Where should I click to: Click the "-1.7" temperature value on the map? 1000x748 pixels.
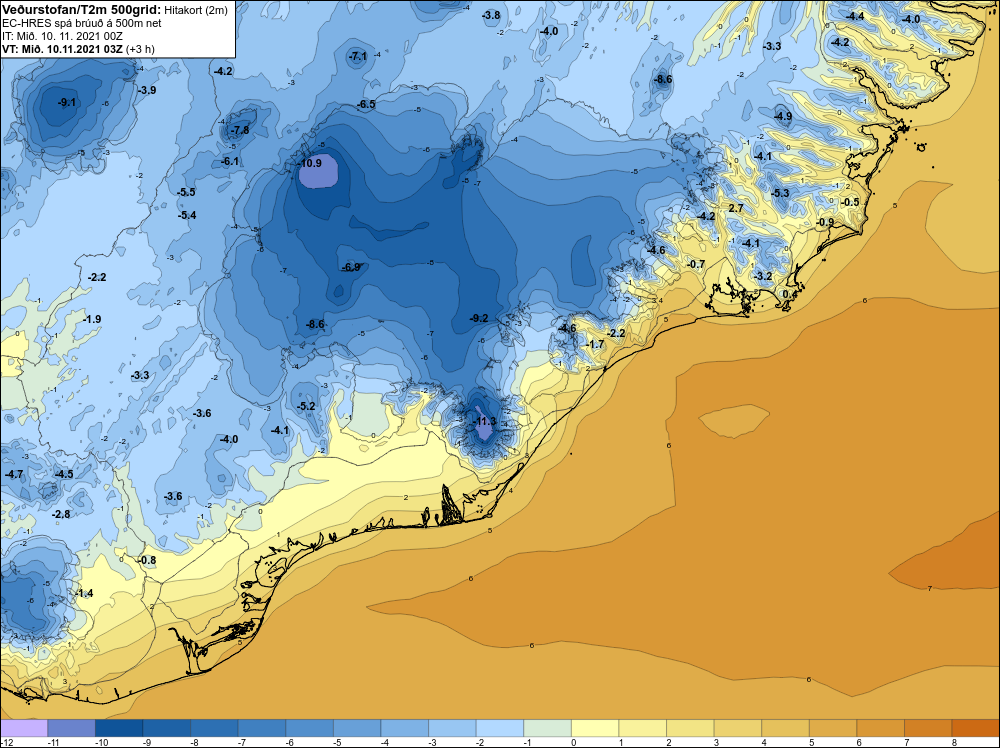595,344
